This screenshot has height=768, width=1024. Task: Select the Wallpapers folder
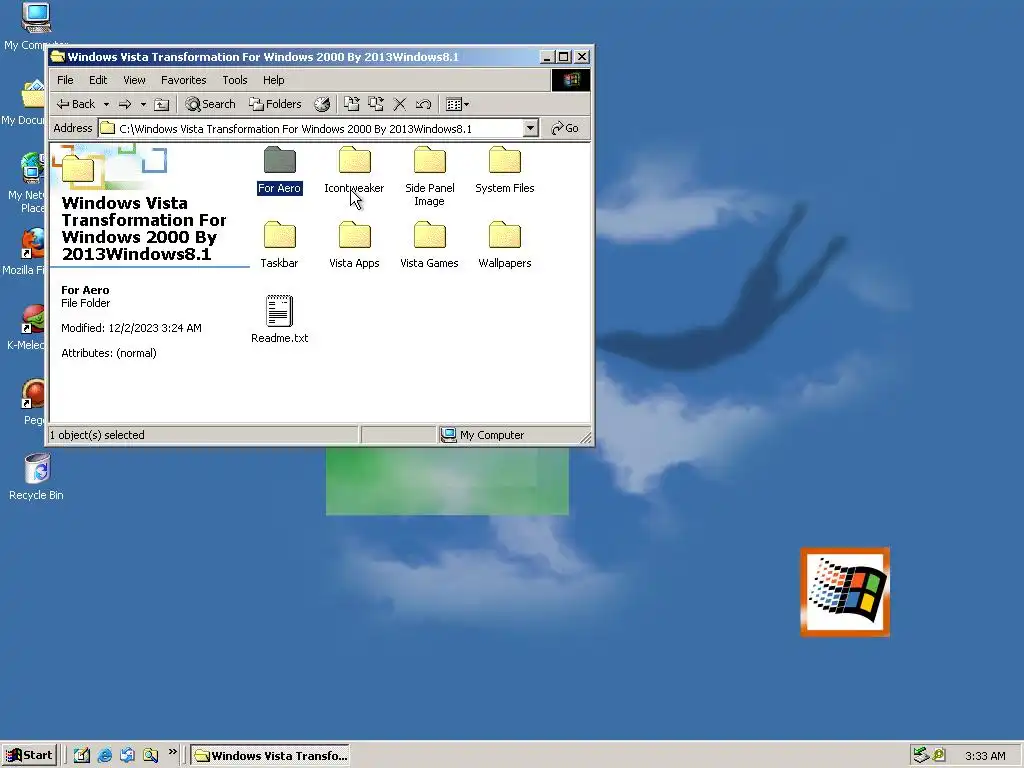[505, 245]
